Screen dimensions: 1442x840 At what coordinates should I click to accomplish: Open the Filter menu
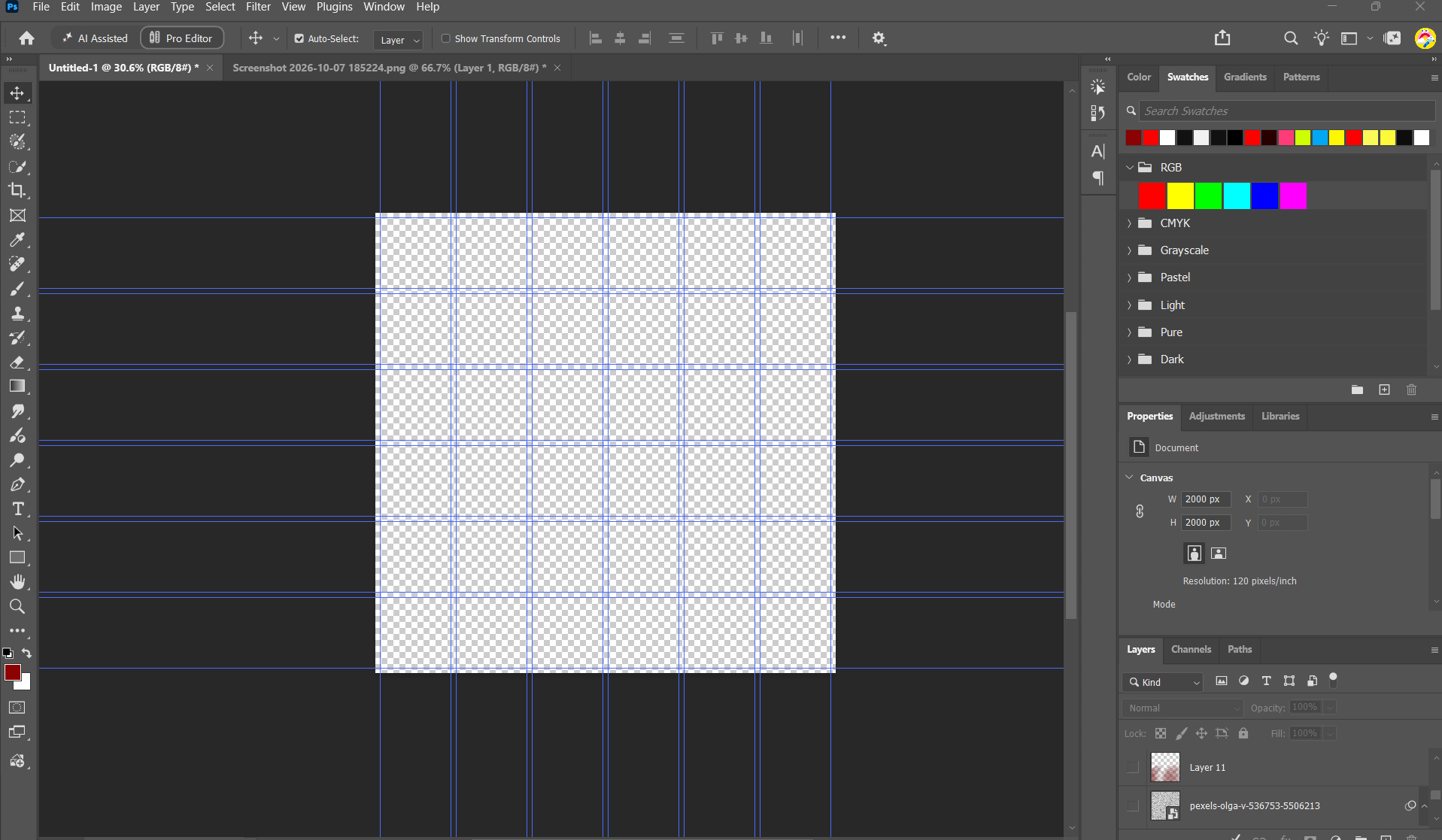[x=258, y=7]
